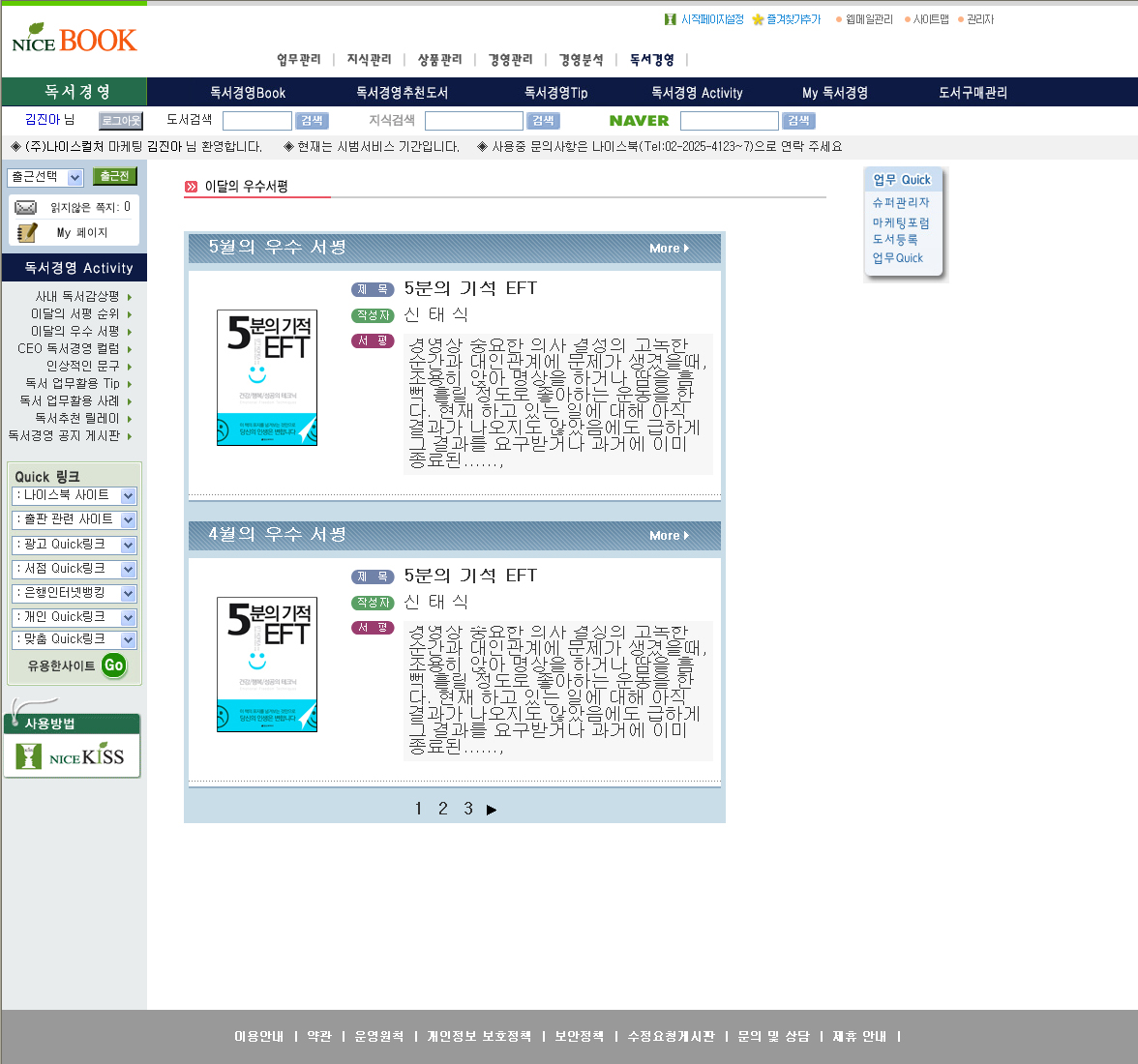
Task: Open the My 독서경영 menu
Action: coord(834,93)
